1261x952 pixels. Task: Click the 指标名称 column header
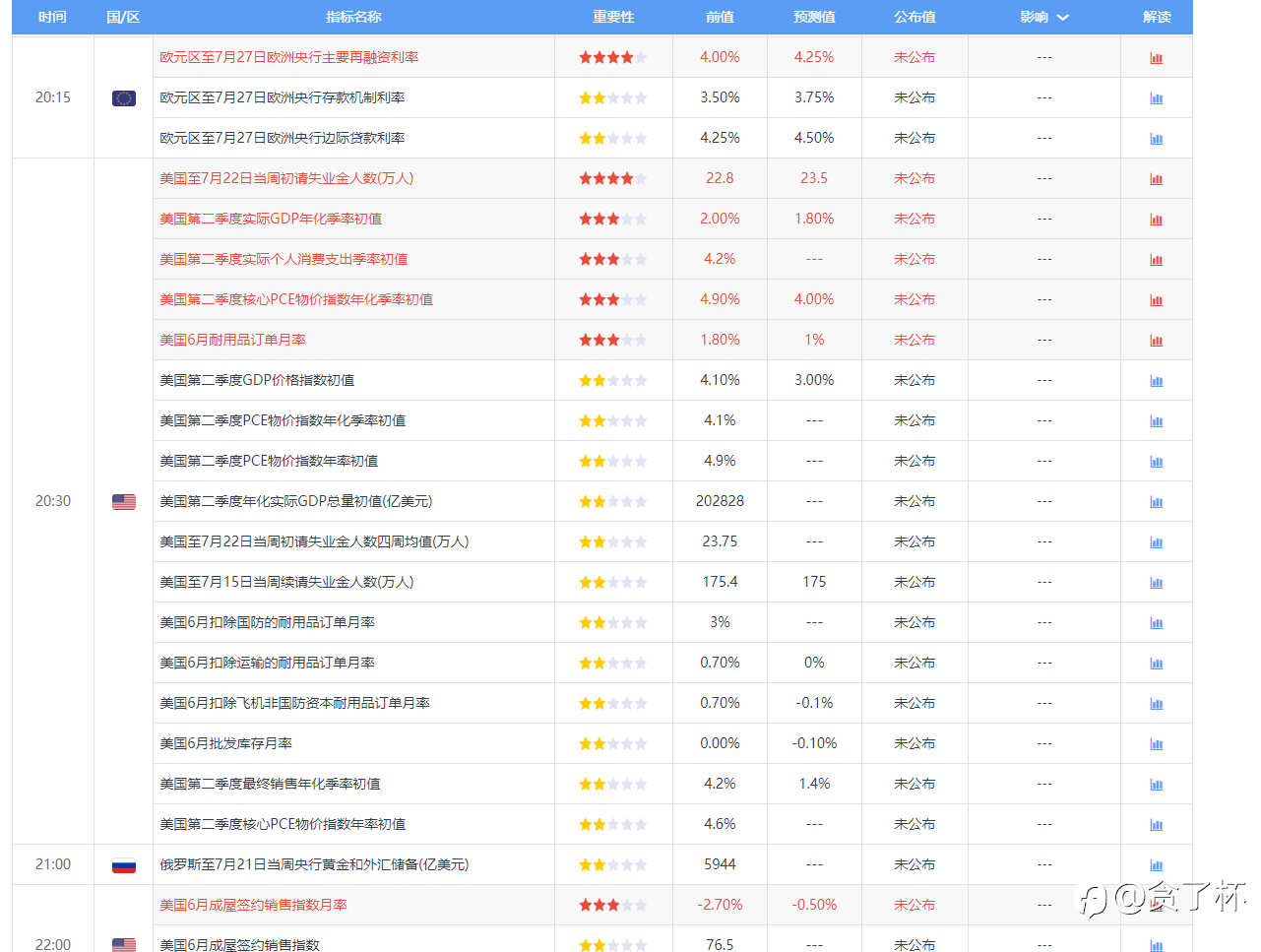tap(353, 17)
